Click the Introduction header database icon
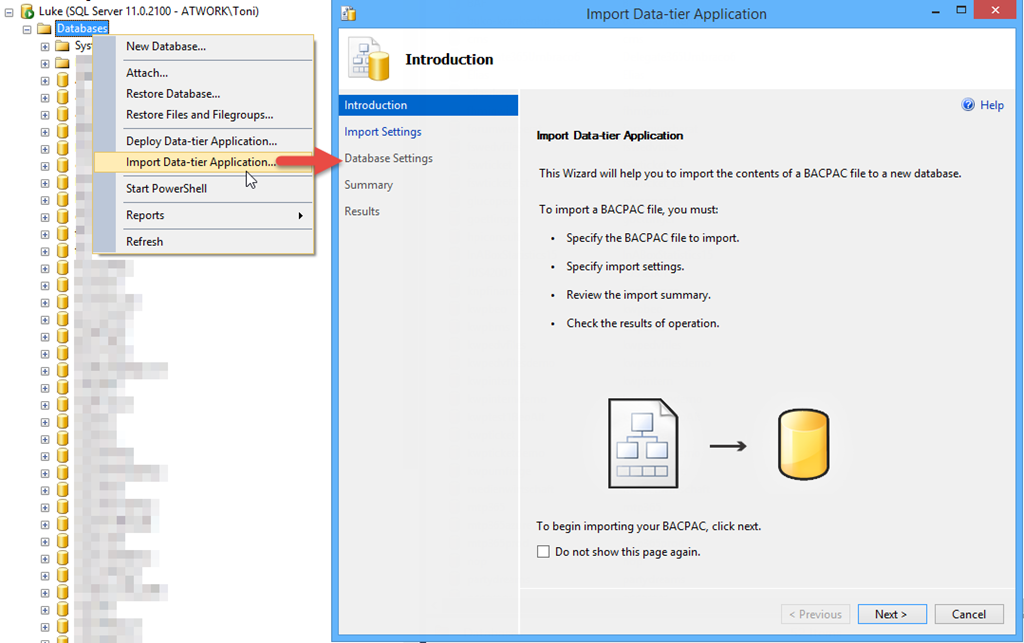The width and height of the screenshot is (1024, 643). [x=369, y=60]
